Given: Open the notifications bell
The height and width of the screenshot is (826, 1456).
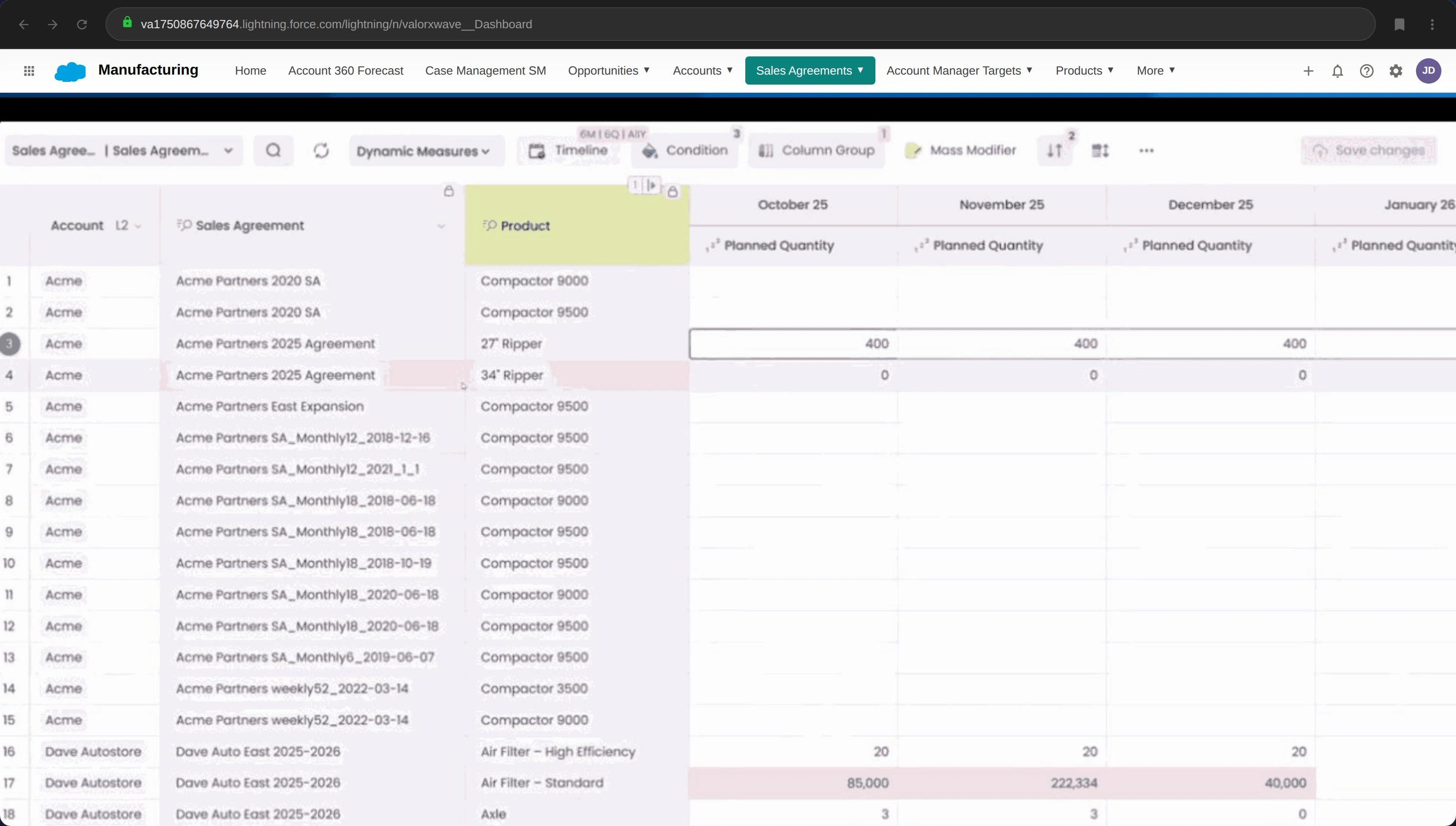Looking at the screenshot, I should pyautogui.click(x=1337, y=71).
